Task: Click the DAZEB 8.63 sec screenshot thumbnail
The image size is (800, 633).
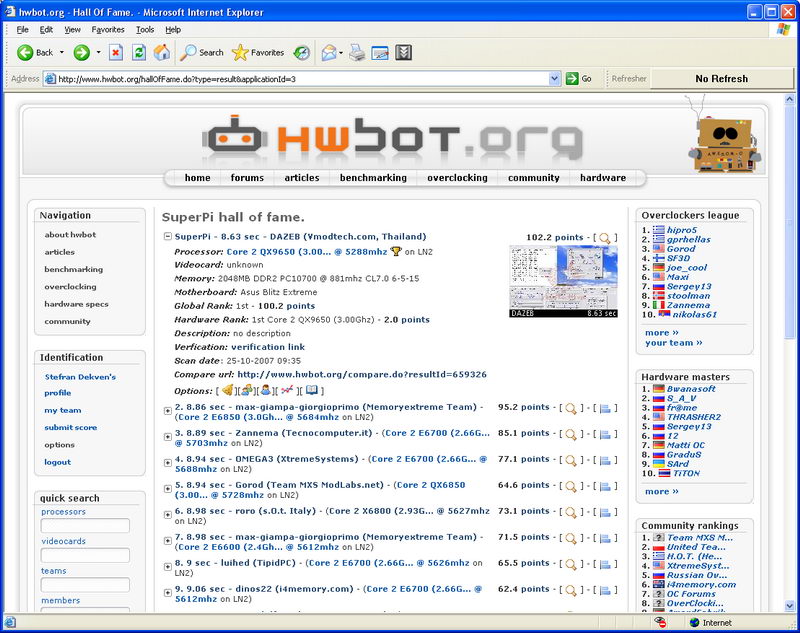Action: [563, 282]
